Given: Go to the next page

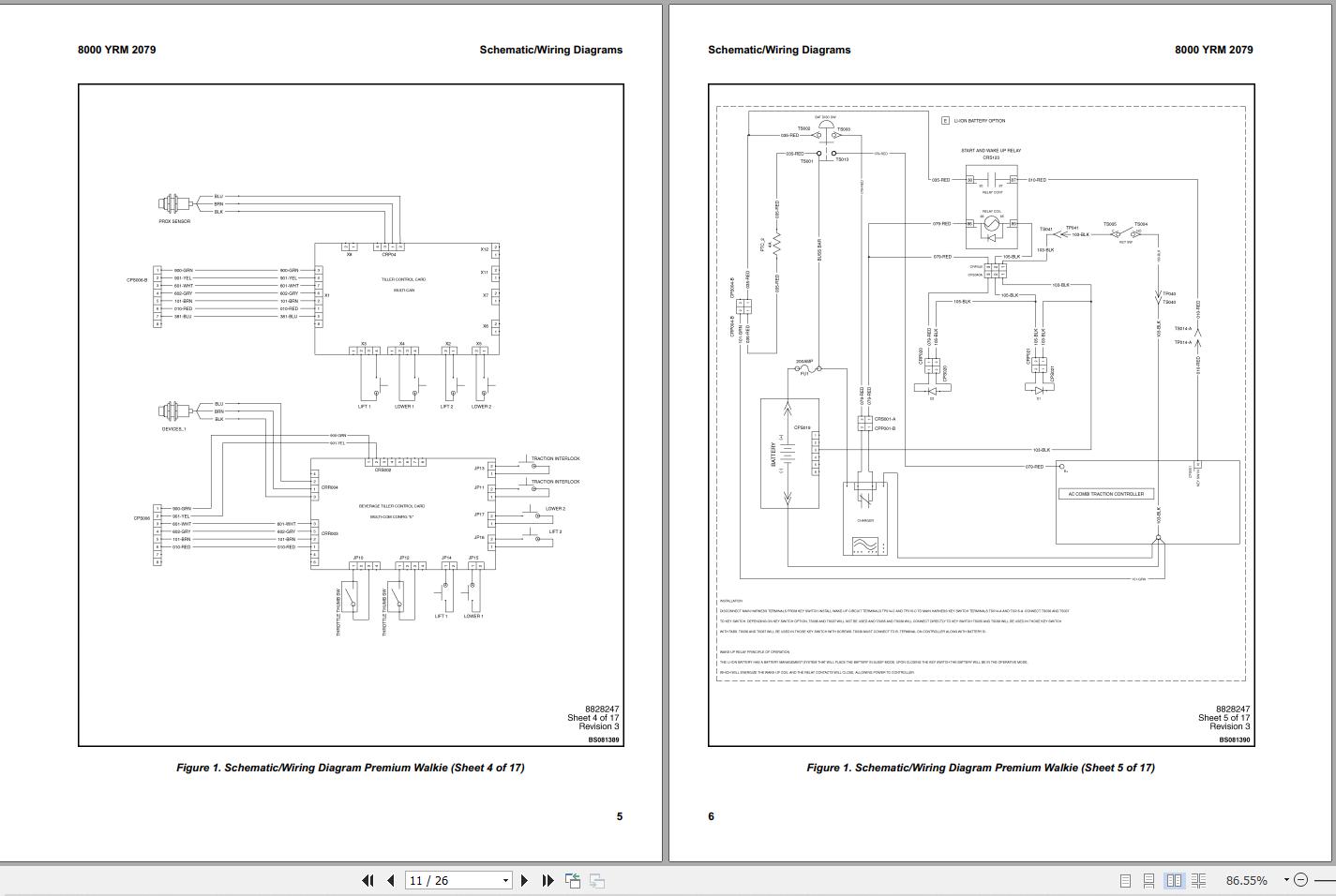Looking at the screenshot, I should click(524, 880).
